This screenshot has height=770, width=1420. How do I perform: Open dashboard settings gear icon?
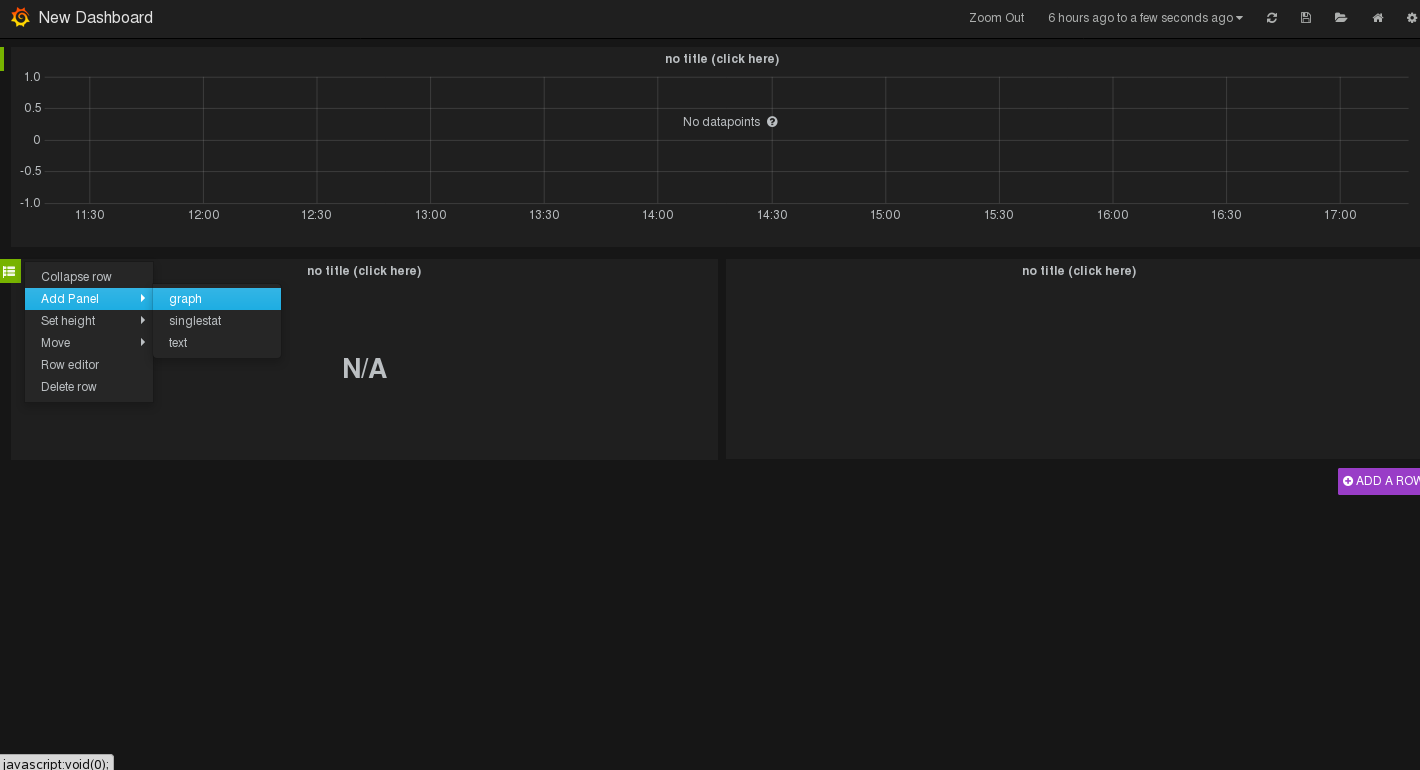pos(1412,18)
